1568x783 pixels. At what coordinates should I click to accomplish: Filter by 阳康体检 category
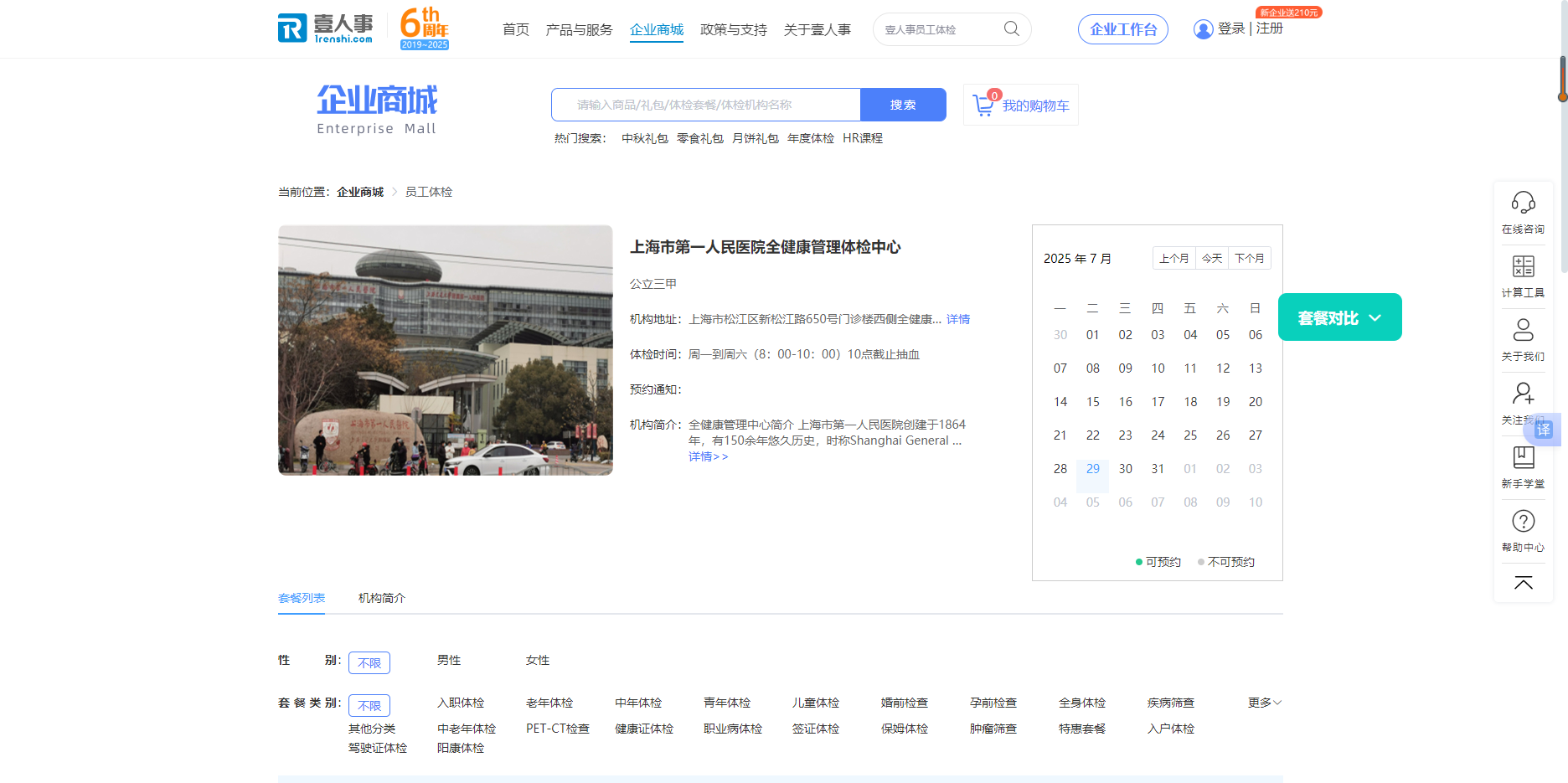click(x=461, y=748)
